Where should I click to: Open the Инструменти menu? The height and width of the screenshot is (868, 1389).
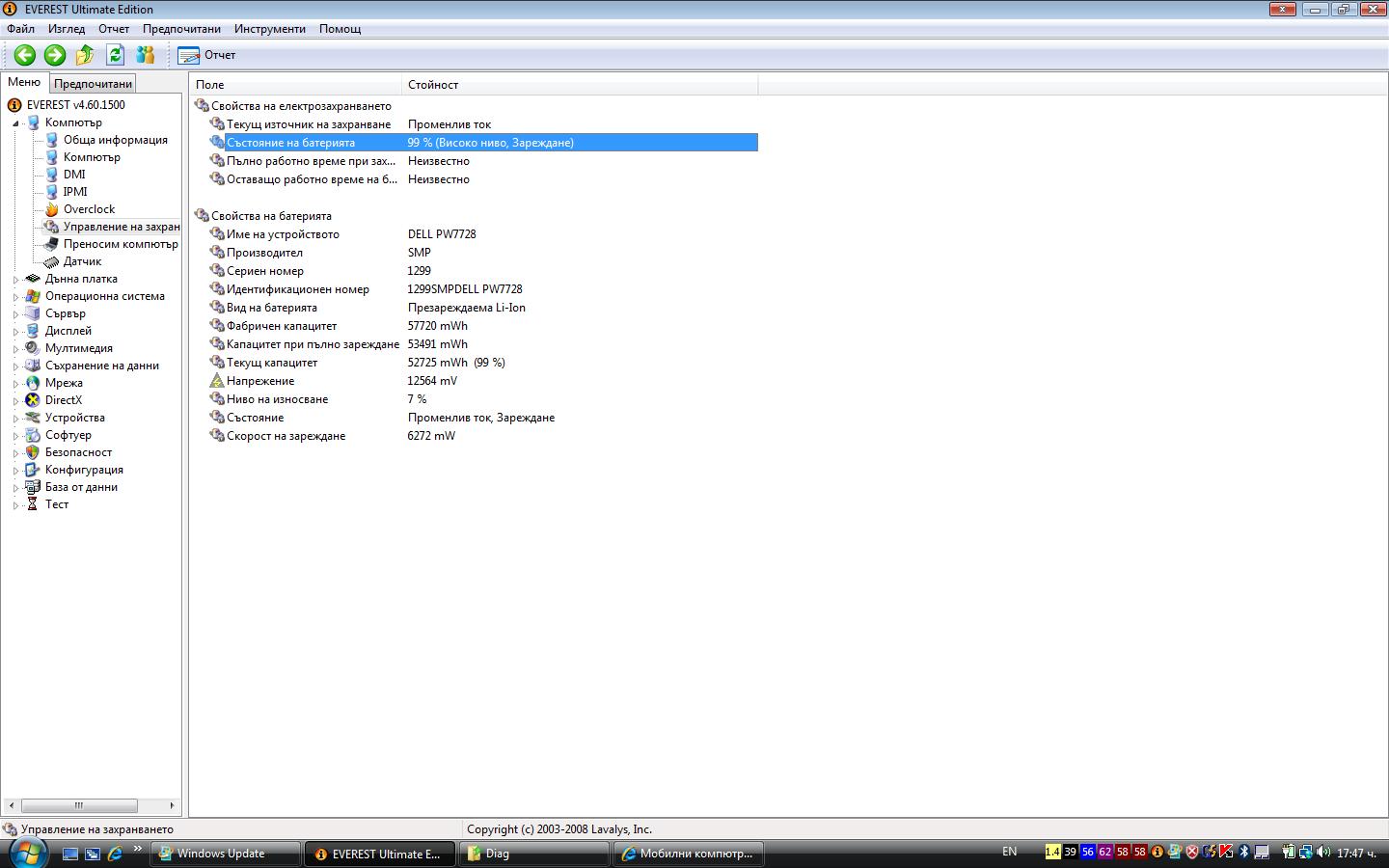point(270,29)
